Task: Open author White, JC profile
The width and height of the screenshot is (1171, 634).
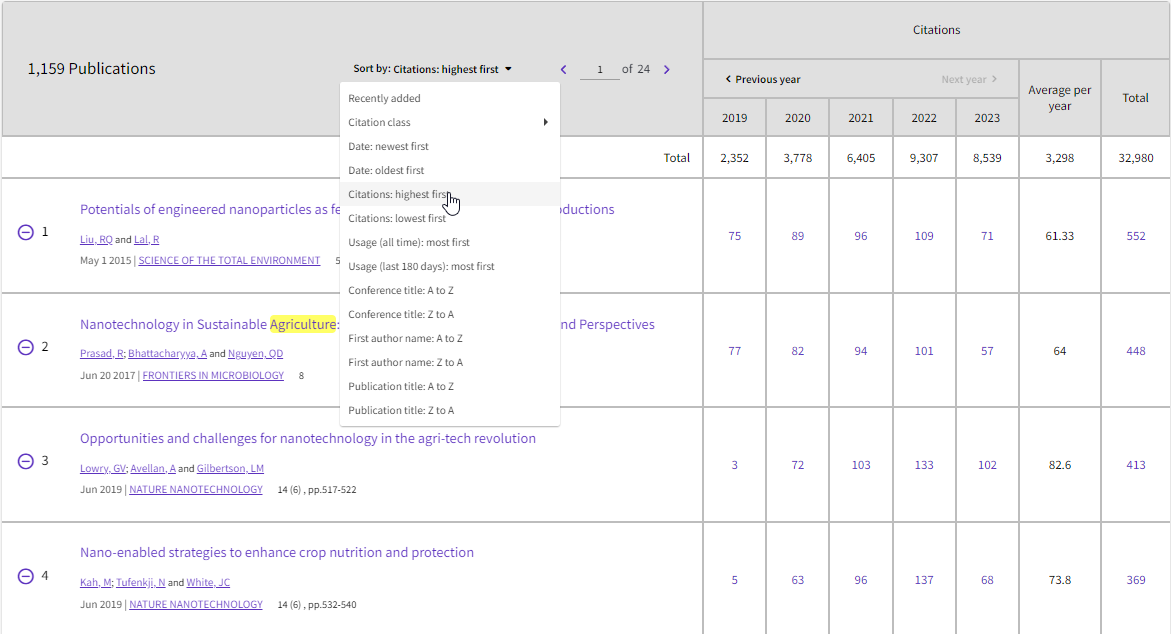Action: 208,582
